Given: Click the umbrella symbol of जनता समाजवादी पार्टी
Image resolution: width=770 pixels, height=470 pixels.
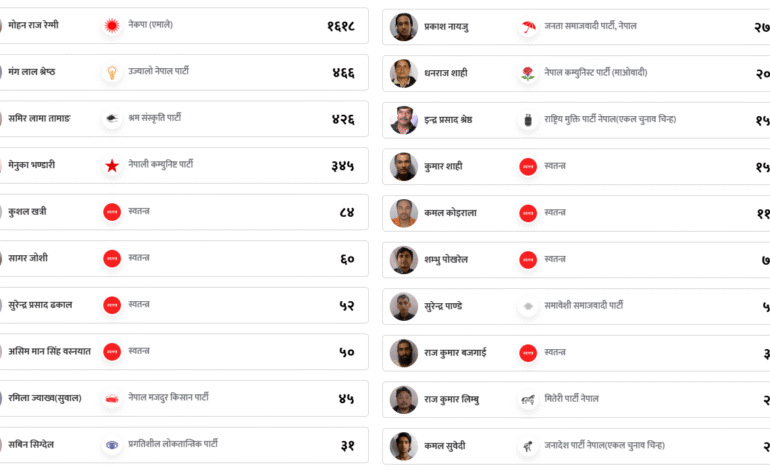Looking at the screenshot, I should click(528, 27).
